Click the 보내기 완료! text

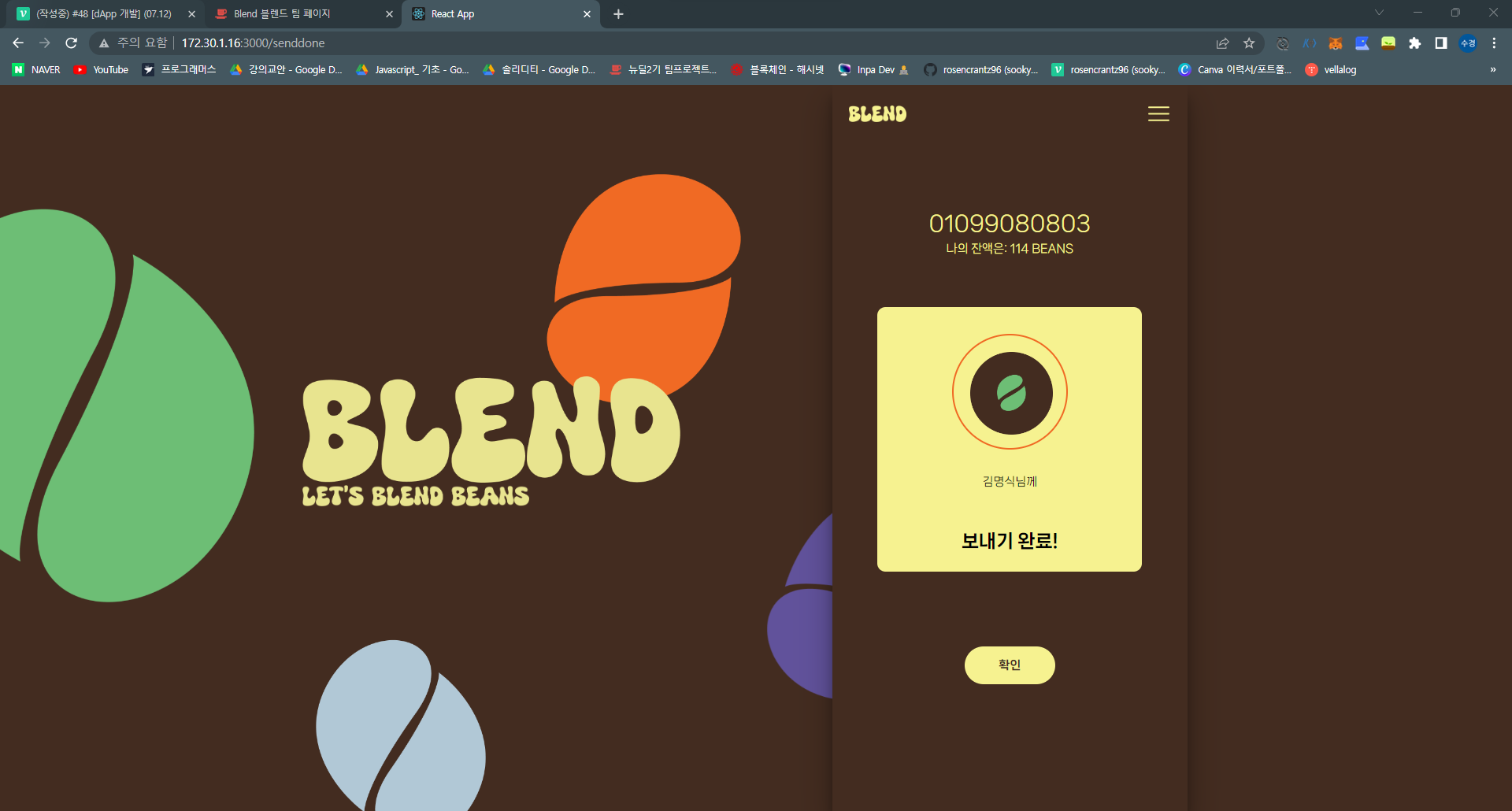pos(1010,541)
